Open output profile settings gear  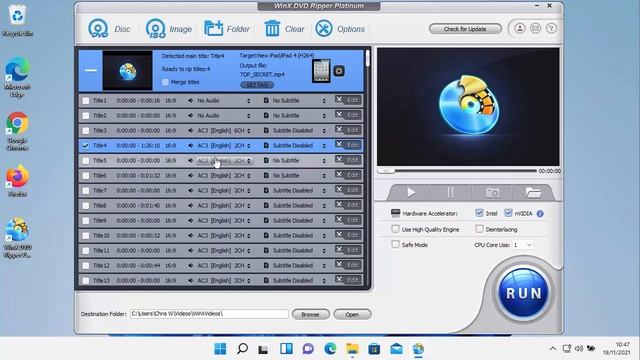339,71
